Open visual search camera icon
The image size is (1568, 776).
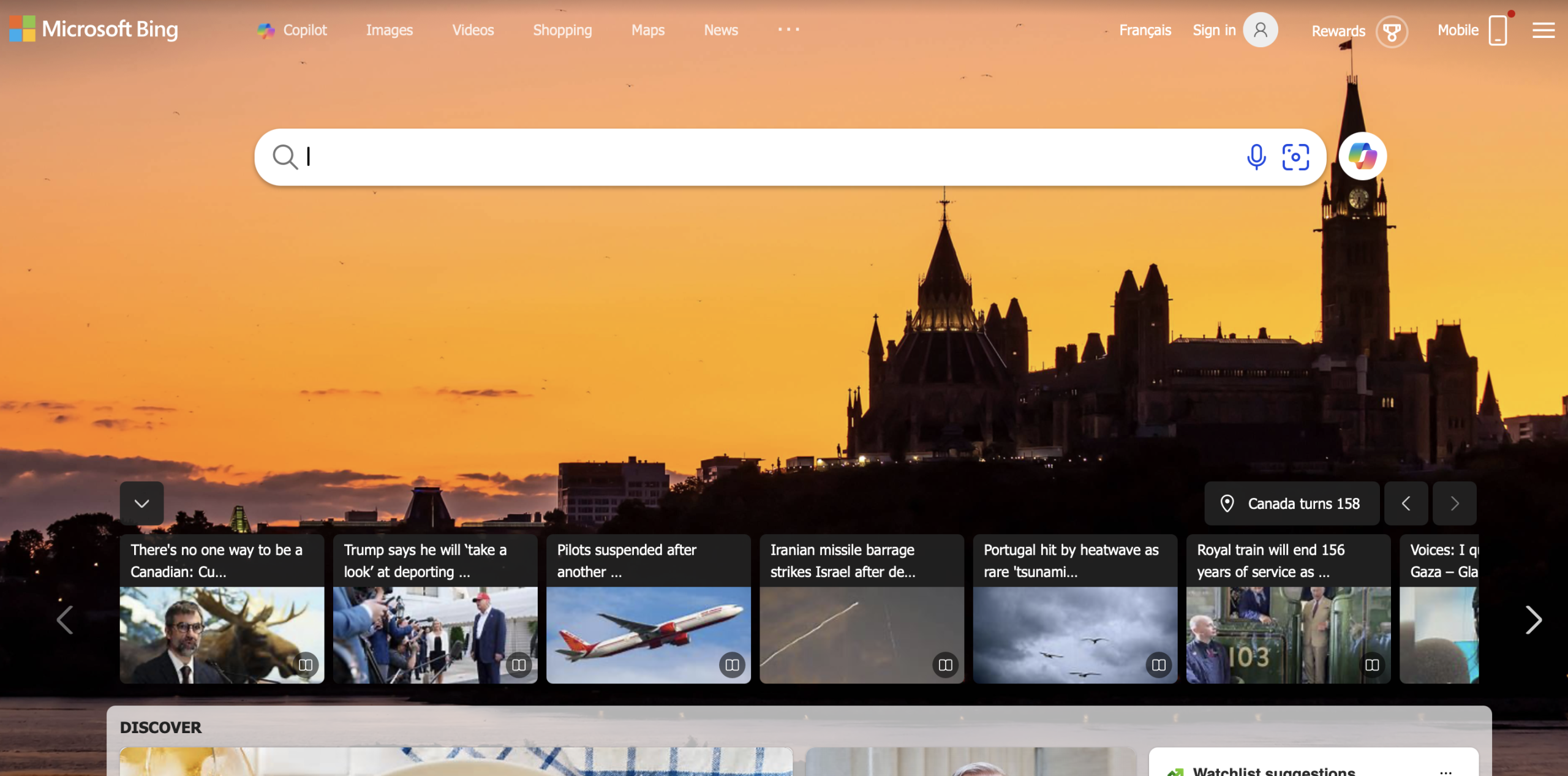(1295, 157)
